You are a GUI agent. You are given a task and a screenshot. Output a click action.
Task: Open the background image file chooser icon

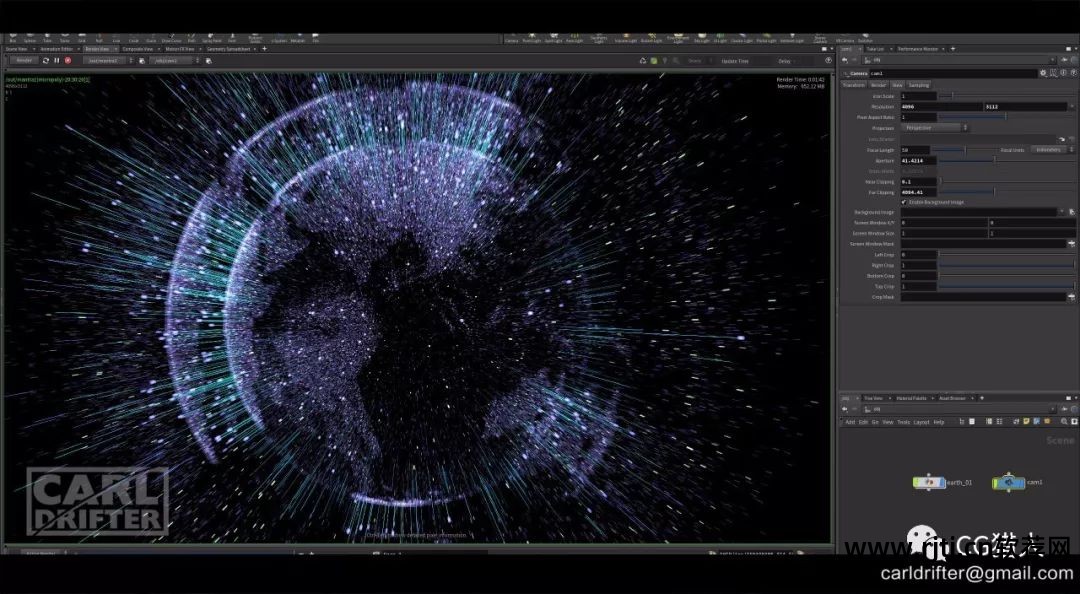pos(1071,212)
